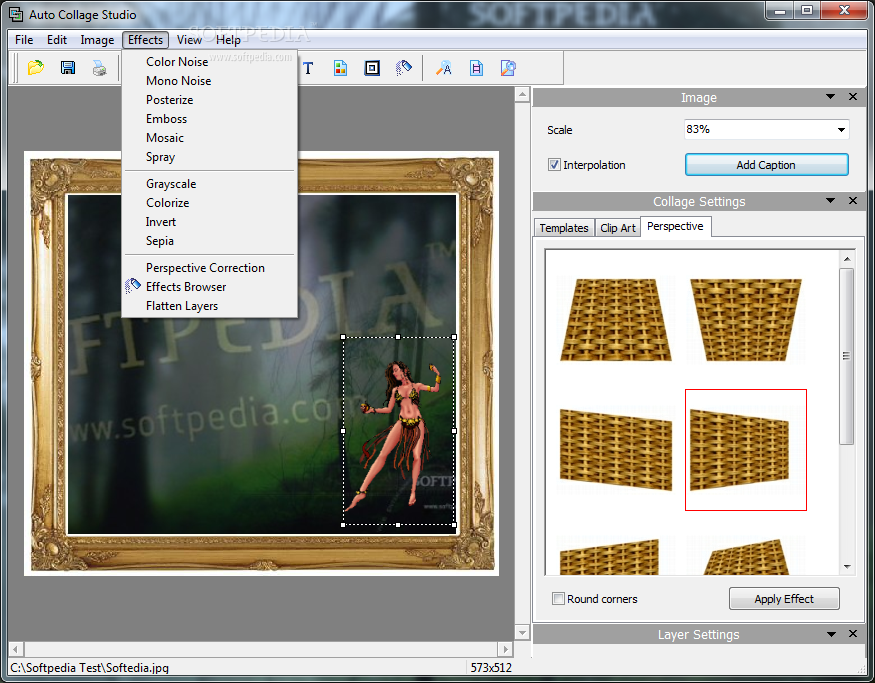Collapse the Collage Settings panel arrow

[830, 200]
